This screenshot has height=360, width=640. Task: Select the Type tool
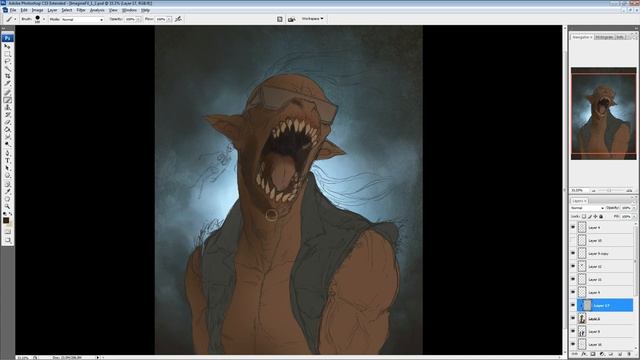(7, 160)
